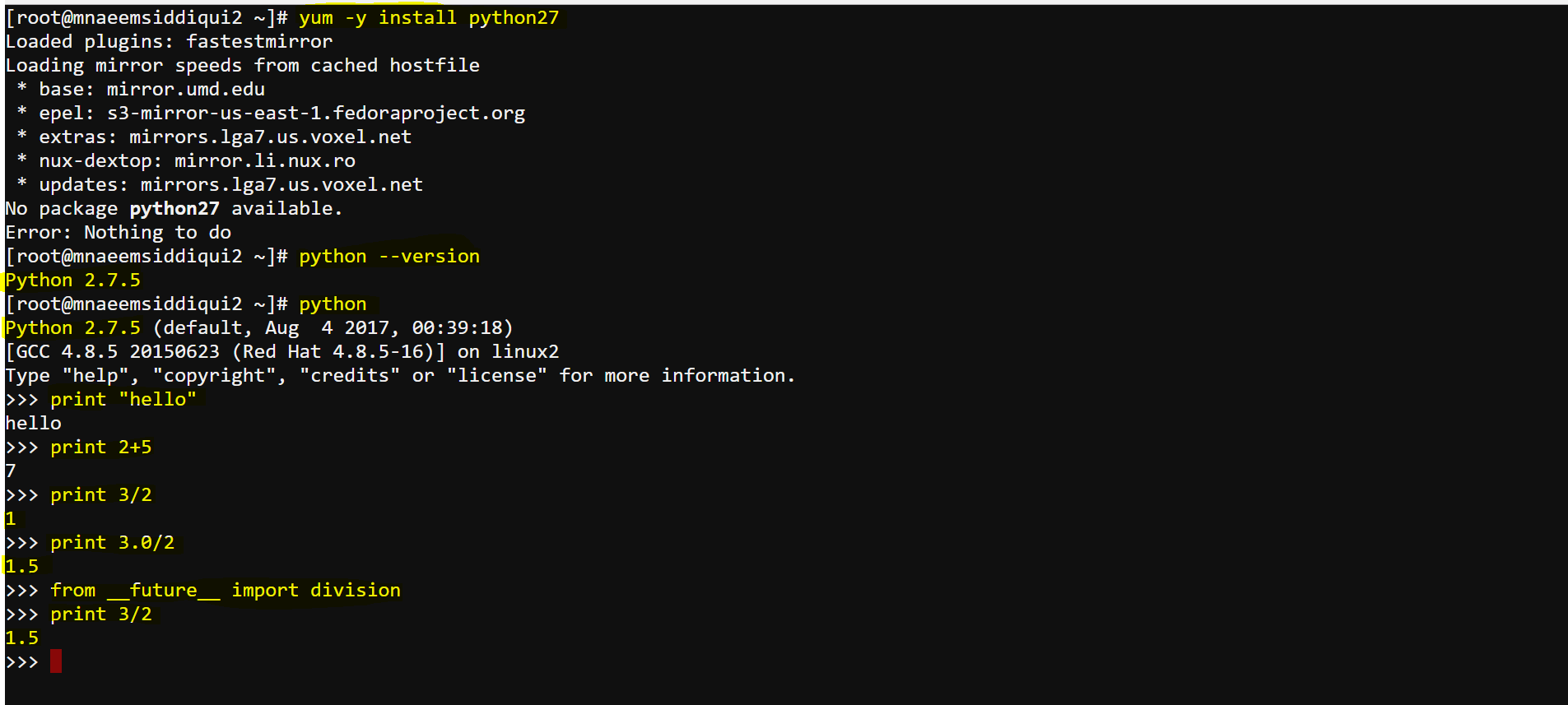Viewport: 1568px width, 705px height.
Task: Click the Error: Nothing to do message
Action: coord(119,232)
